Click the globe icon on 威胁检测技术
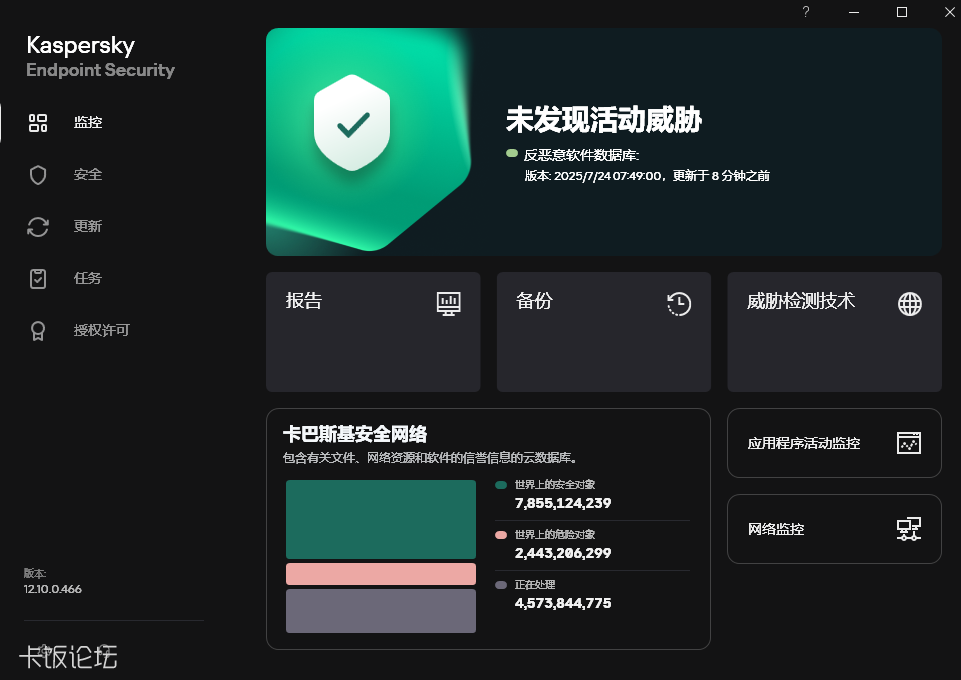 pos(910,304)
